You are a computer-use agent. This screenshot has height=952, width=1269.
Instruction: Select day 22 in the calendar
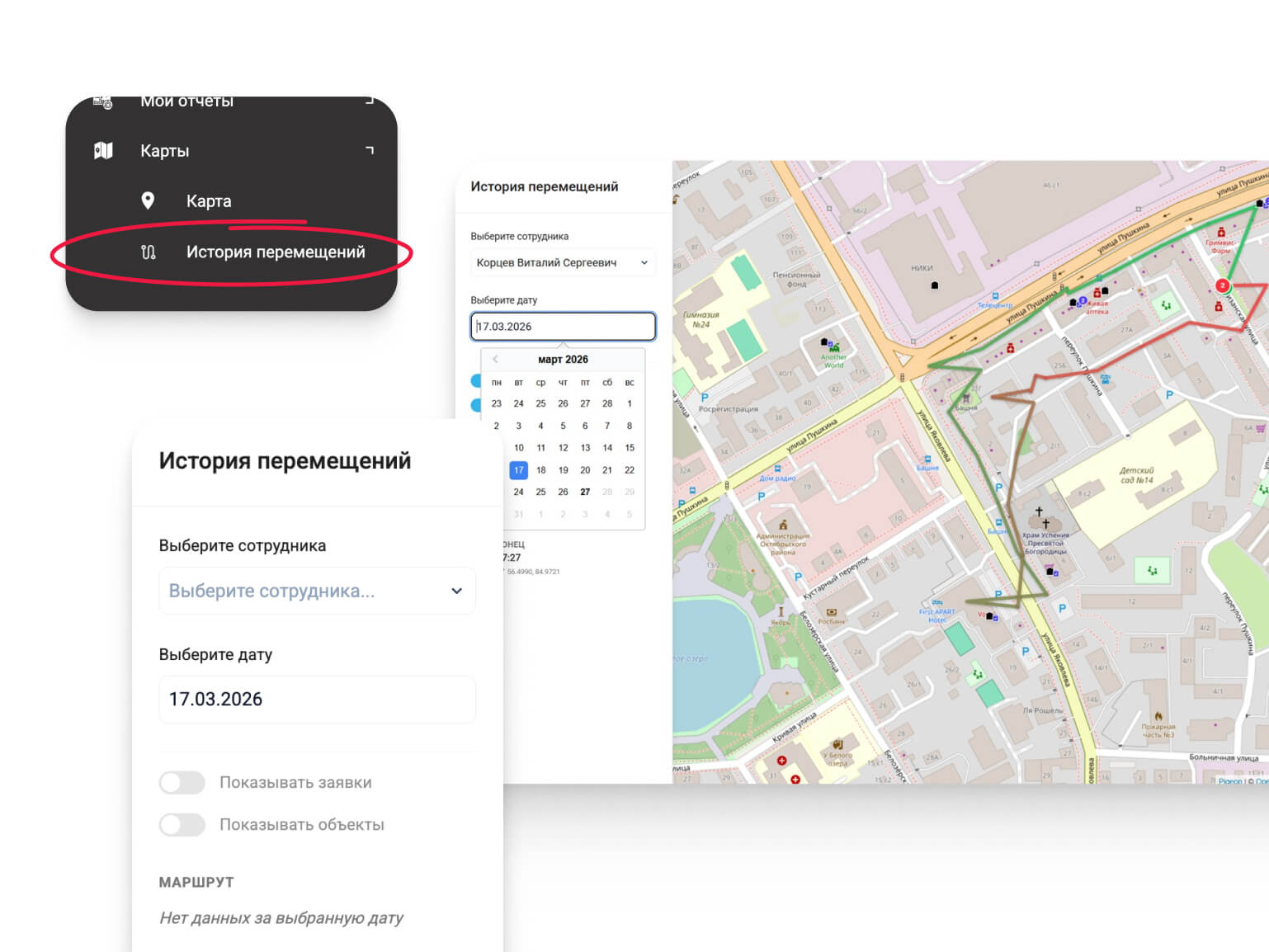click(630, 469)
